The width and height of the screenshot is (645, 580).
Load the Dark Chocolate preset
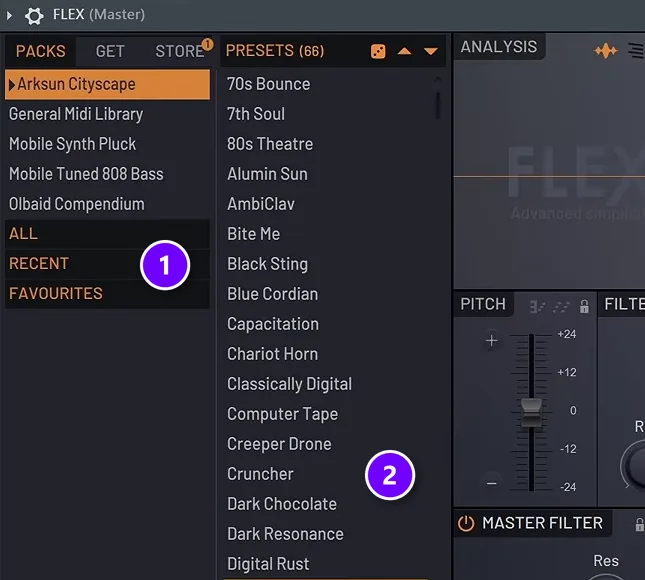[282, 504]
